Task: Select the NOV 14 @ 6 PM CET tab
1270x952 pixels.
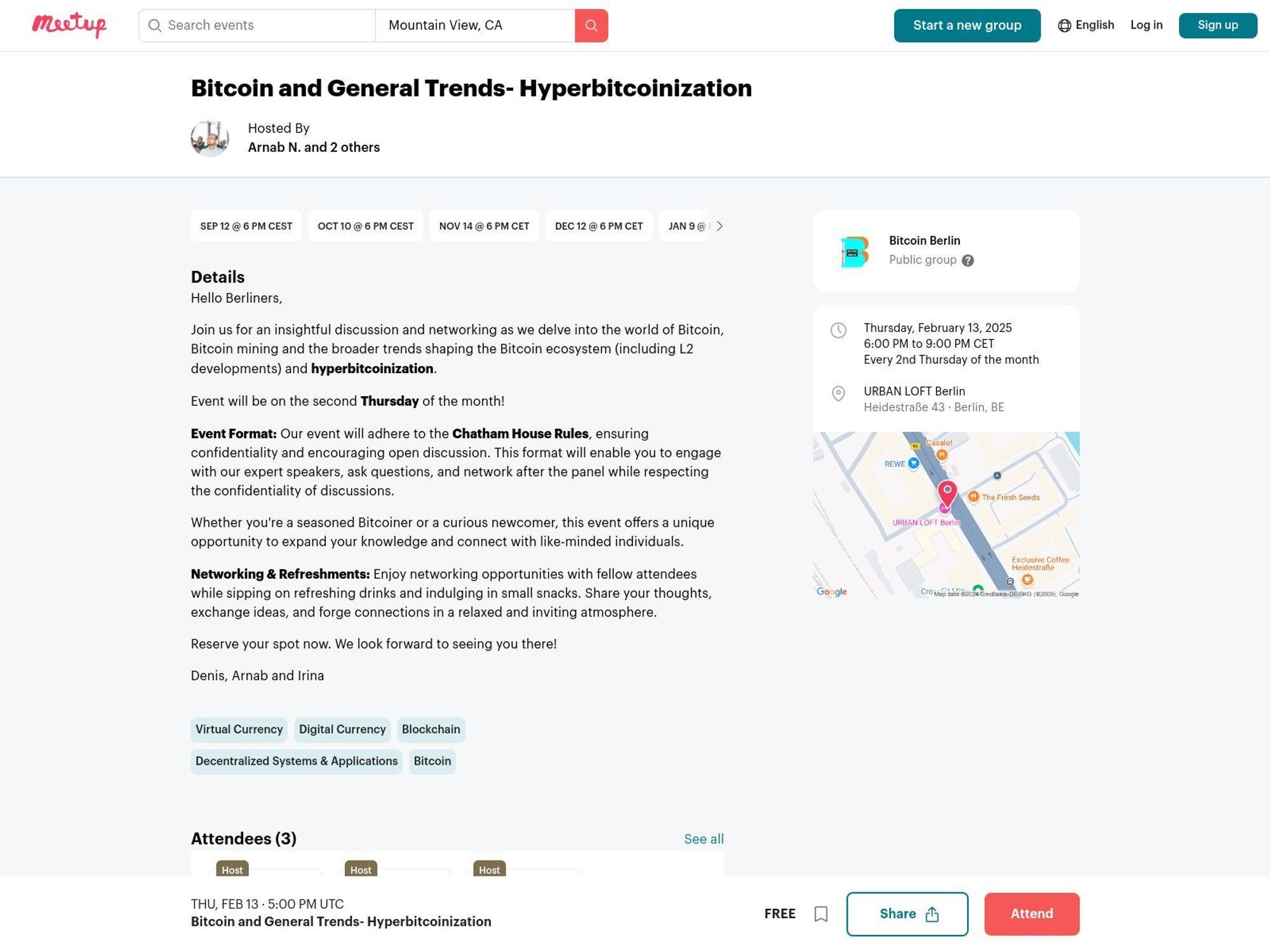Action: (484, 226)
